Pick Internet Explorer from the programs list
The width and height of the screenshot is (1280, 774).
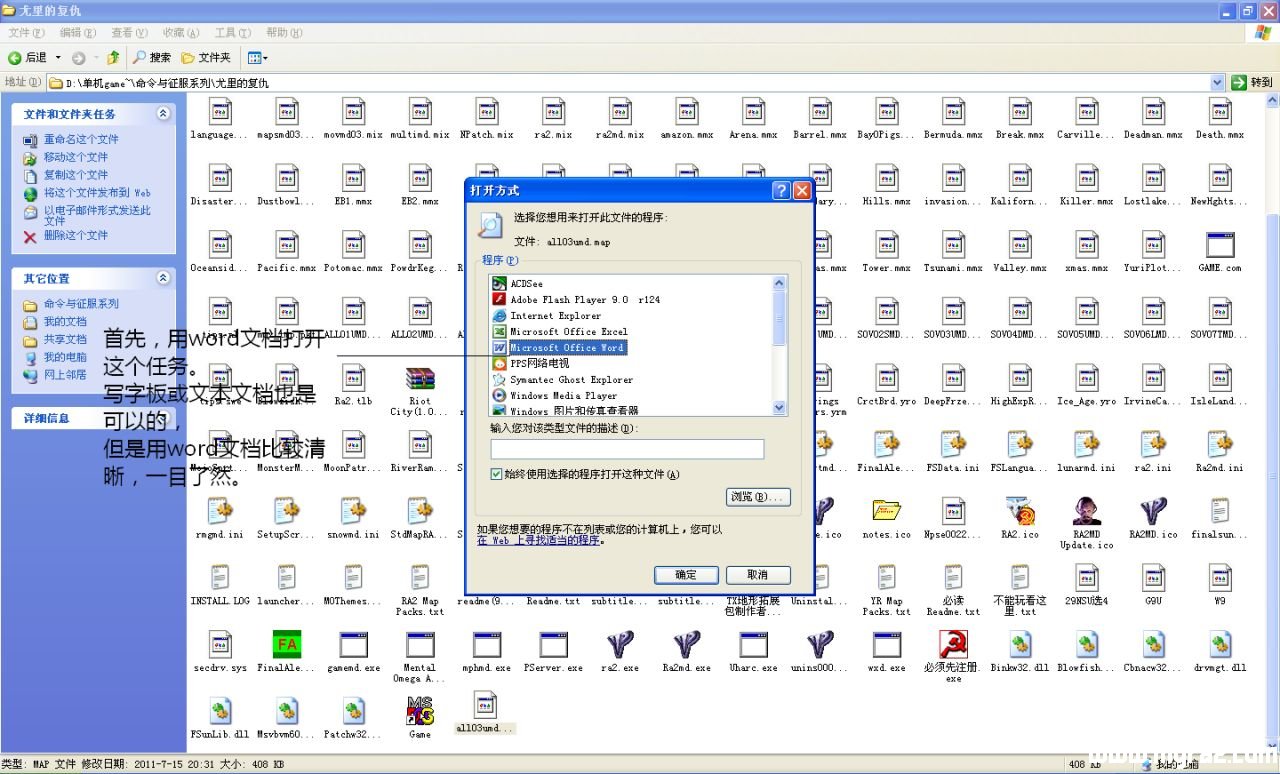[x=556, y=316]
